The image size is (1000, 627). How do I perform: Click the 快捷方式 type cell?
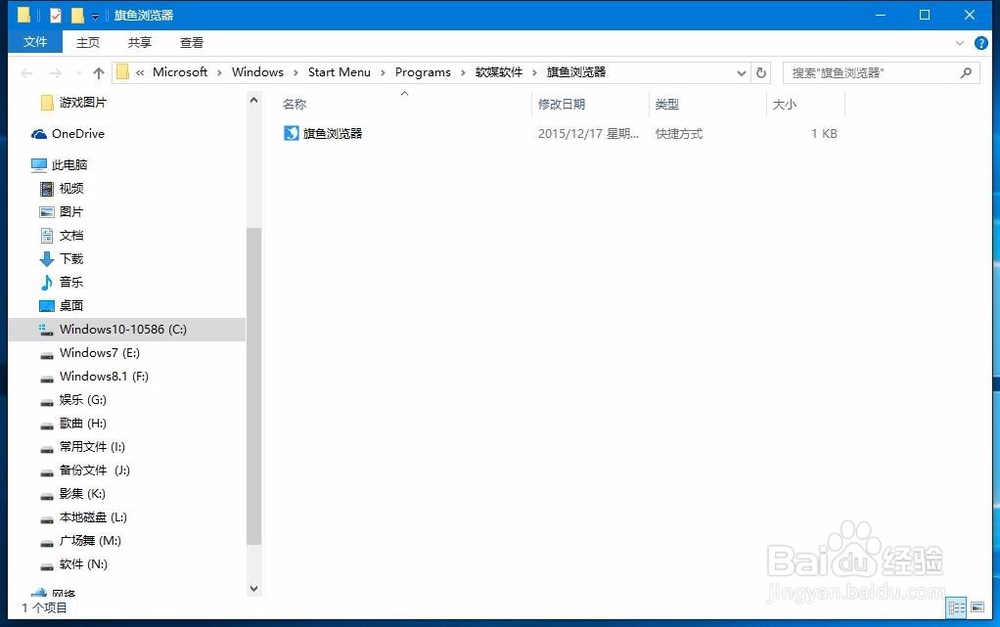(x=679, y=134)
